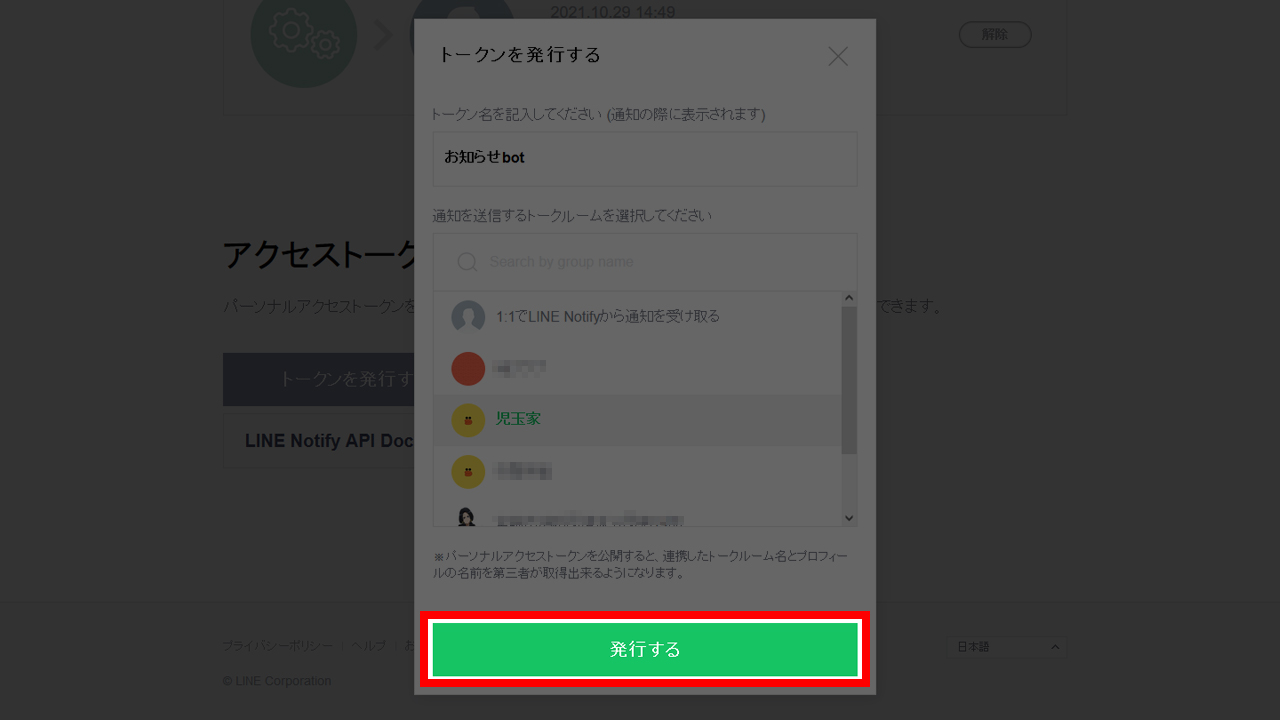Focus the Search by group name field
Screen dimensions: 1280x720
pyautogui.click(x=645, y=262)
